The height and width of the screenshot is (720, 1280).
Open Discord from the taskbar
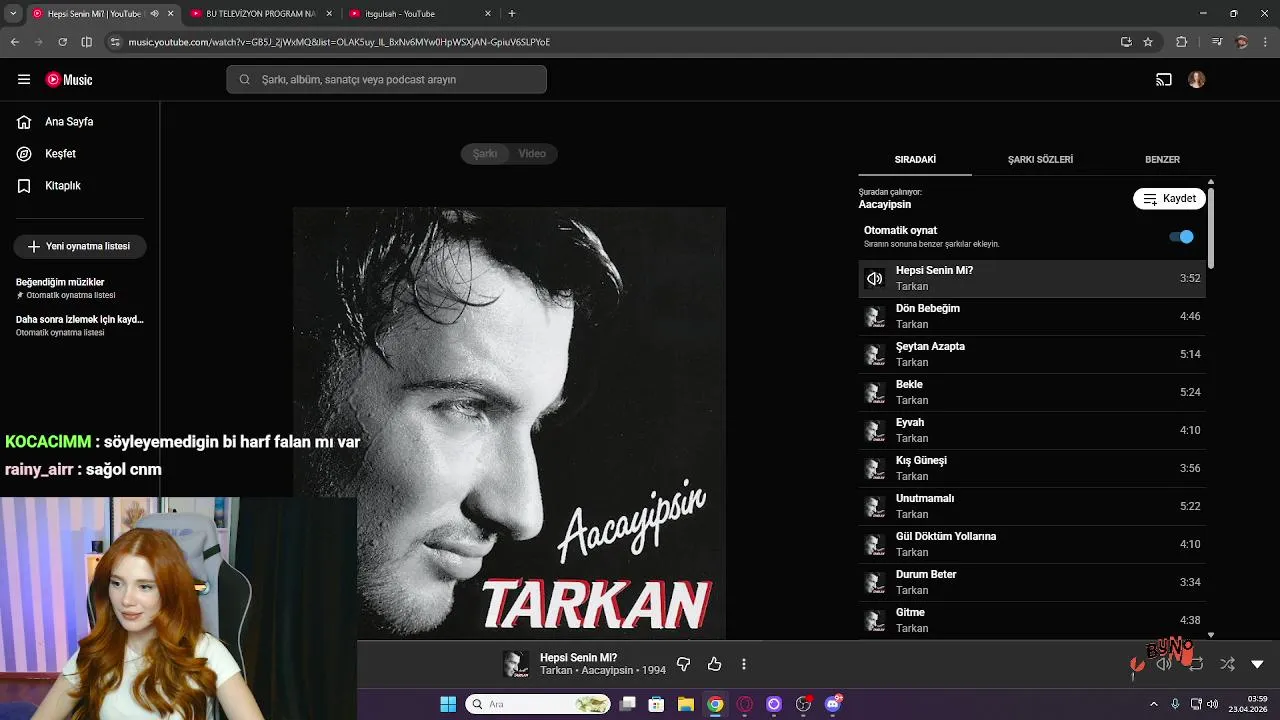(833, 704)
